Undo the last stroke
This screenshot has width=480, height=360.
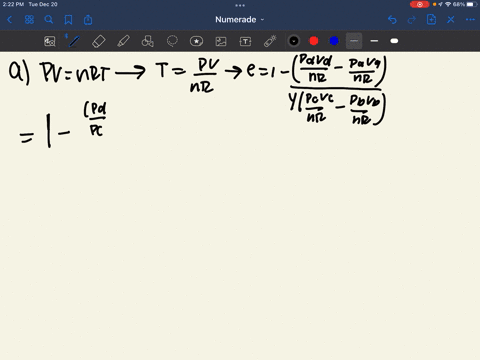coord(392,20)
